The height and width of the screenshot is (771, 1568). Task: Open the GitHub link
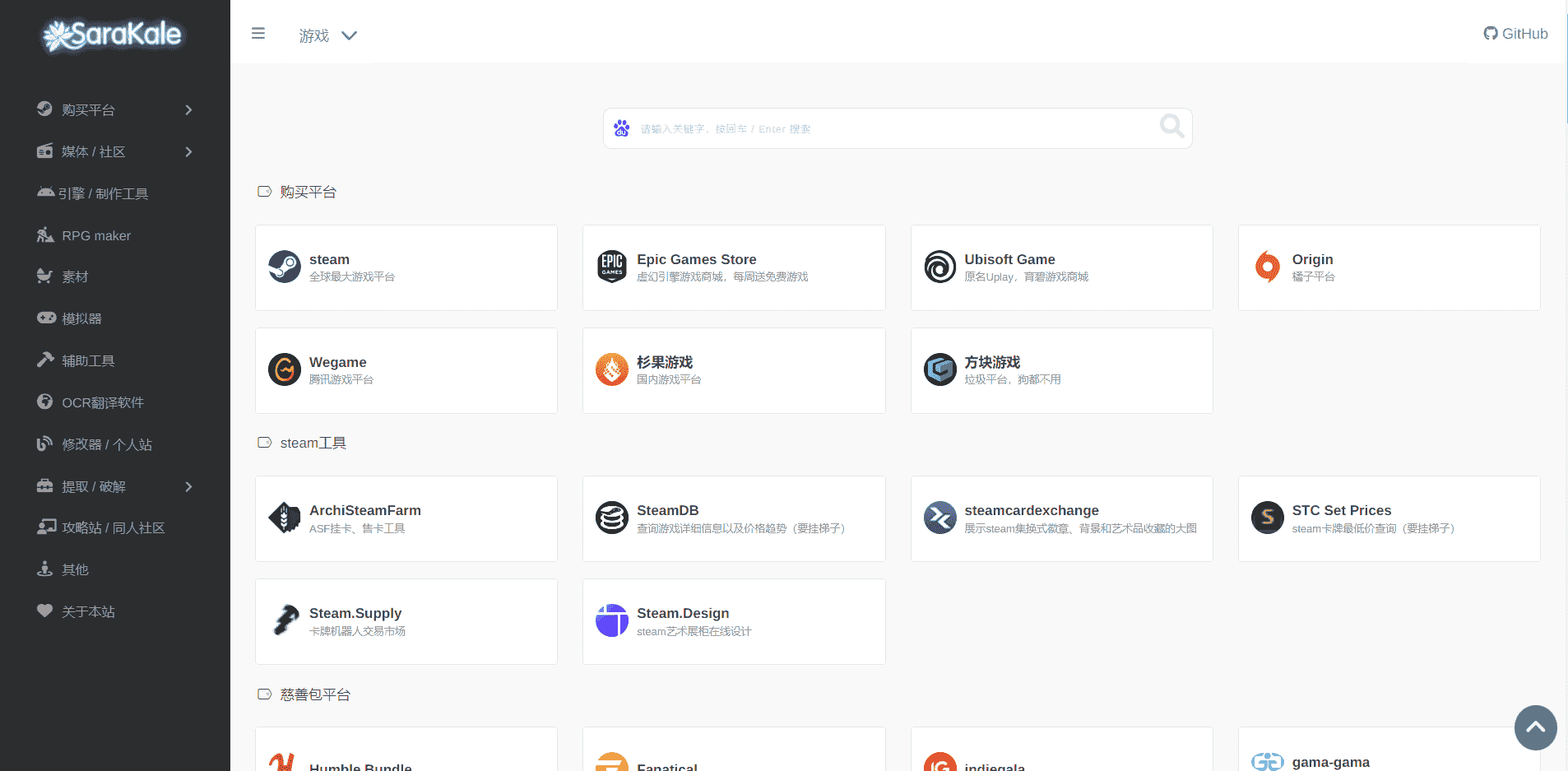point(1515,34)
